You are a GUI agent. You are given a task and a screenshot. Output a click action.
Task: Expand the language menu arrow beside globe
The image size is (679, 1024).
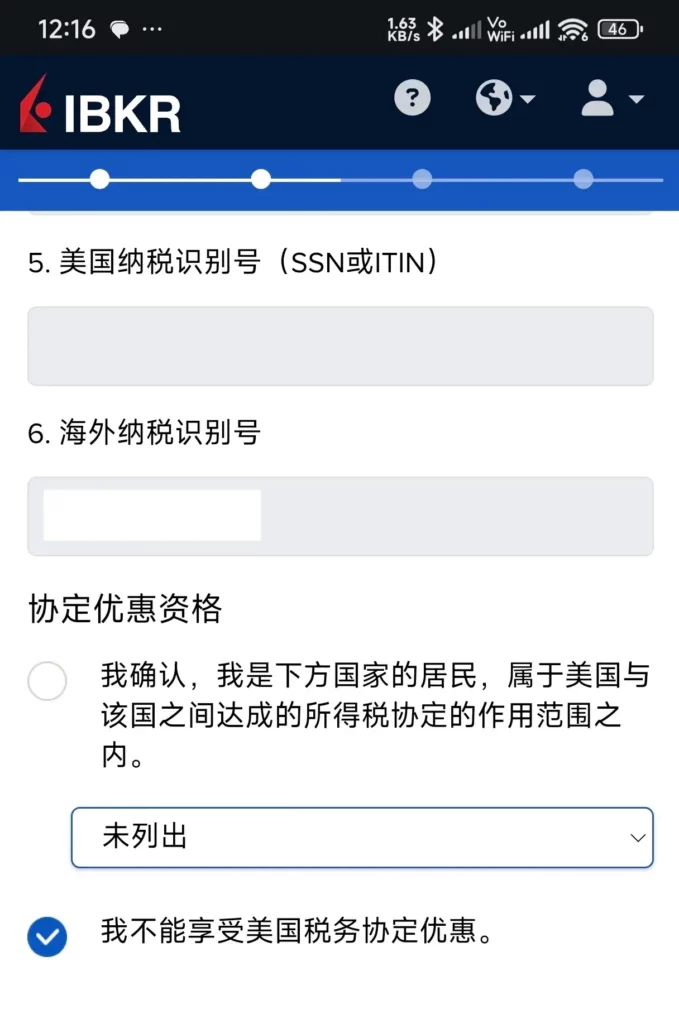point(528,99)
